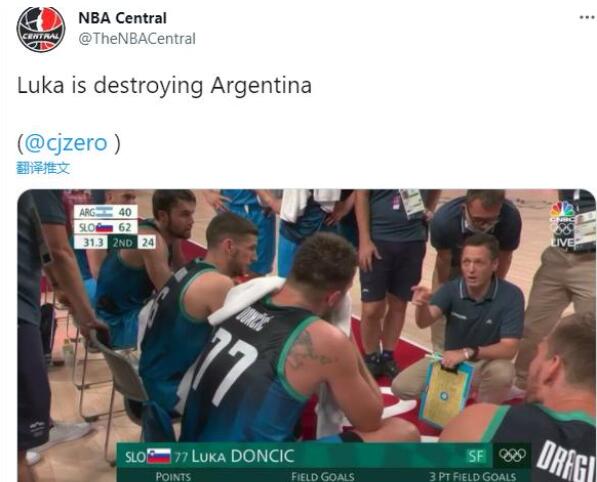Open the NBA Central display name
Screen dimensions: 597x482
coord(122,18)
